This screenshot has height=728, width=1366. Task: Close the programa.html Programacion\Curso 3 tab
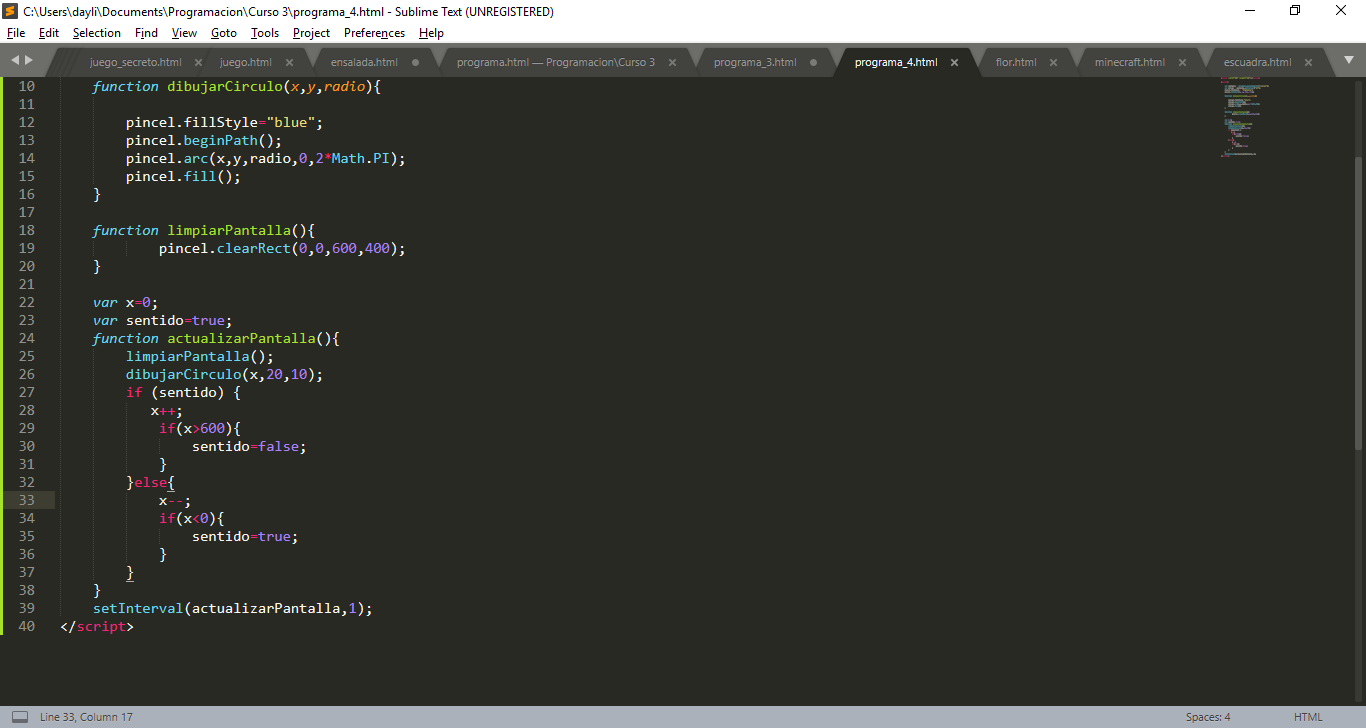click(x=672, y=62)
